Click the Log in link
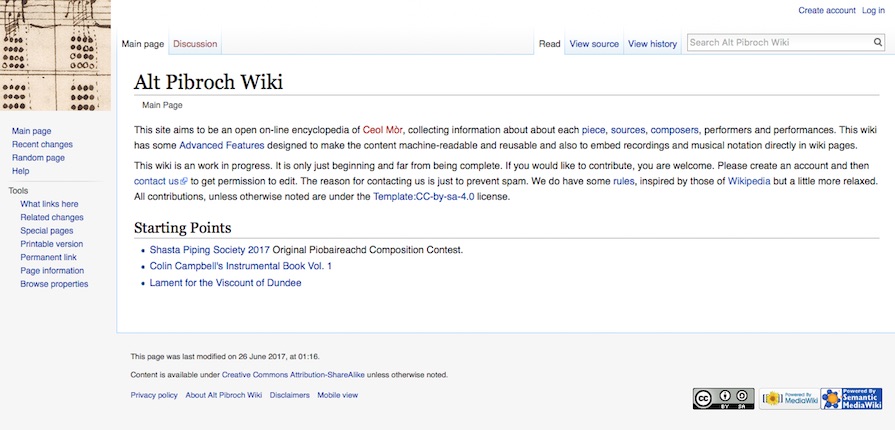895x430 pixels. (x=873, y=10)
